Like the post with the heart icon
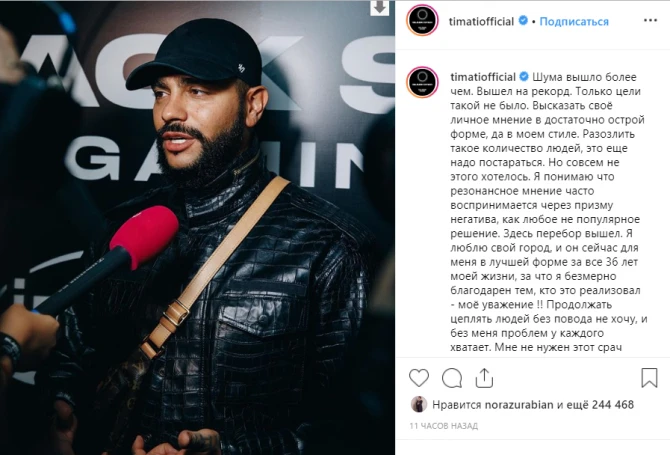The height and width of the screenshot is (455, 670). (419, 378)
